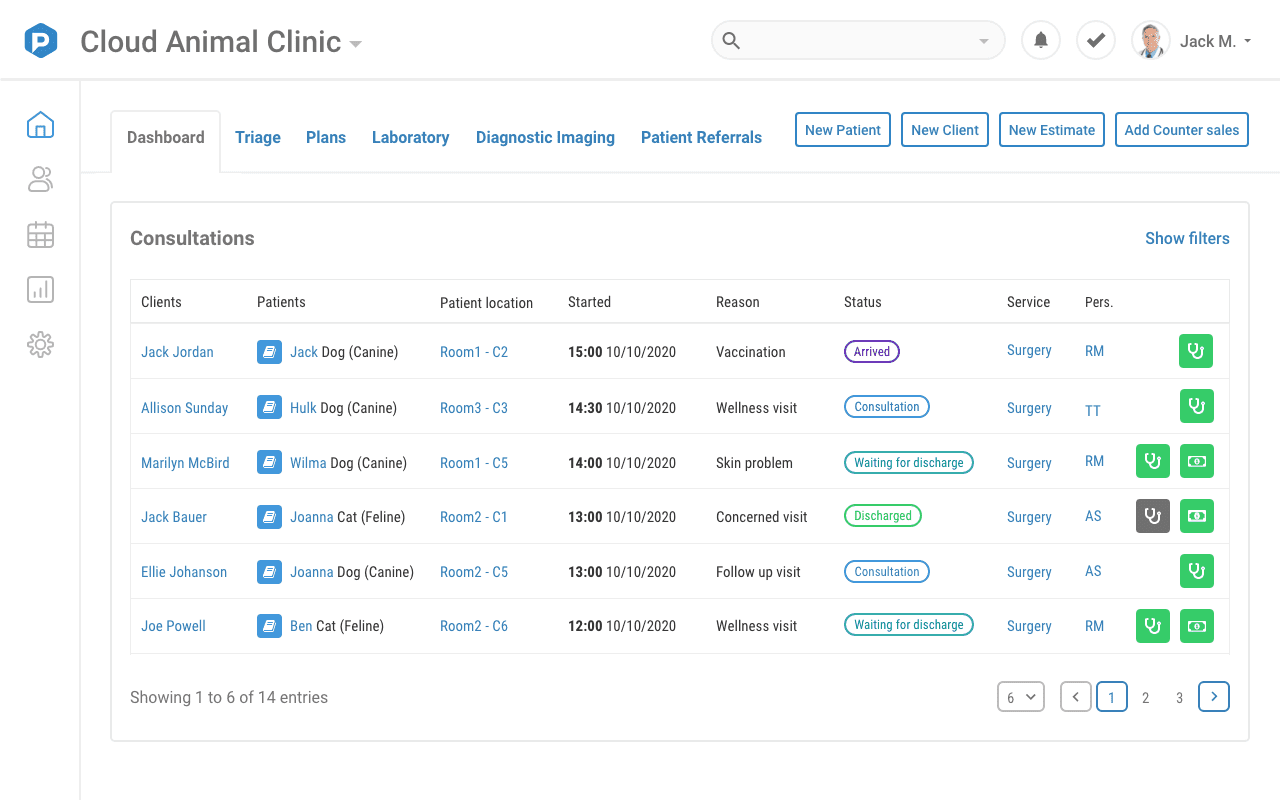Click the New Patient button
This screenshot has height=800, width=1280.
pyautogui.click(x=843, y=130)
